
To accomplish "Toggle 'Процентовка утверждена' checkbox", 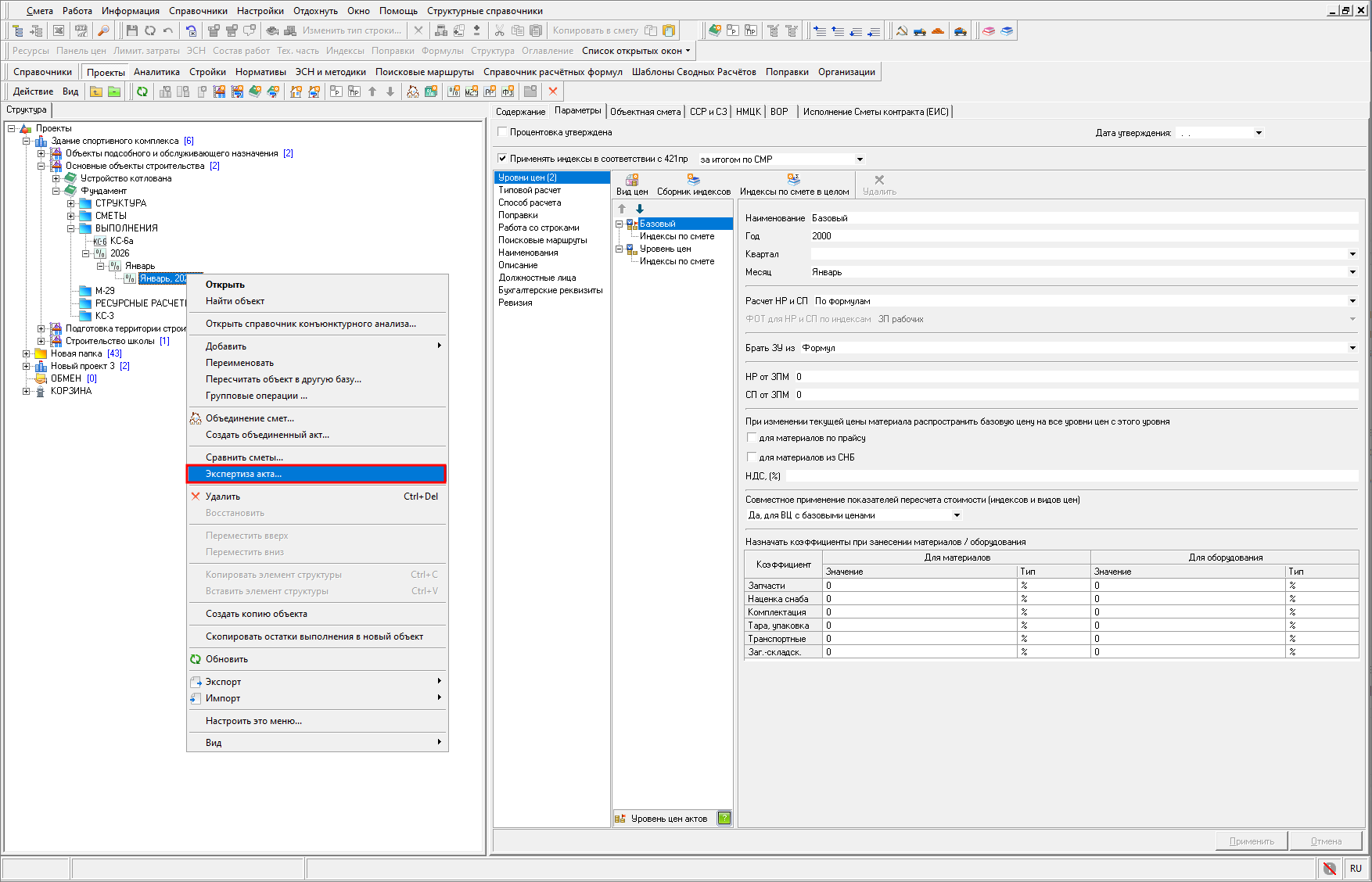I will click(503, 132).
